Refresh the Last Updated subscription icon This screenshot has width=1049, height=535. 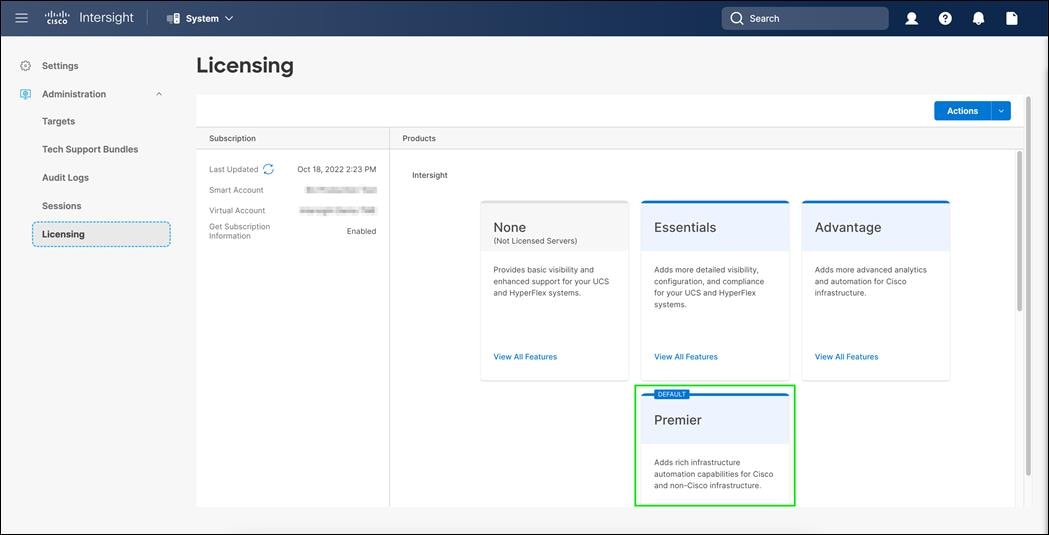coord(268,169)
